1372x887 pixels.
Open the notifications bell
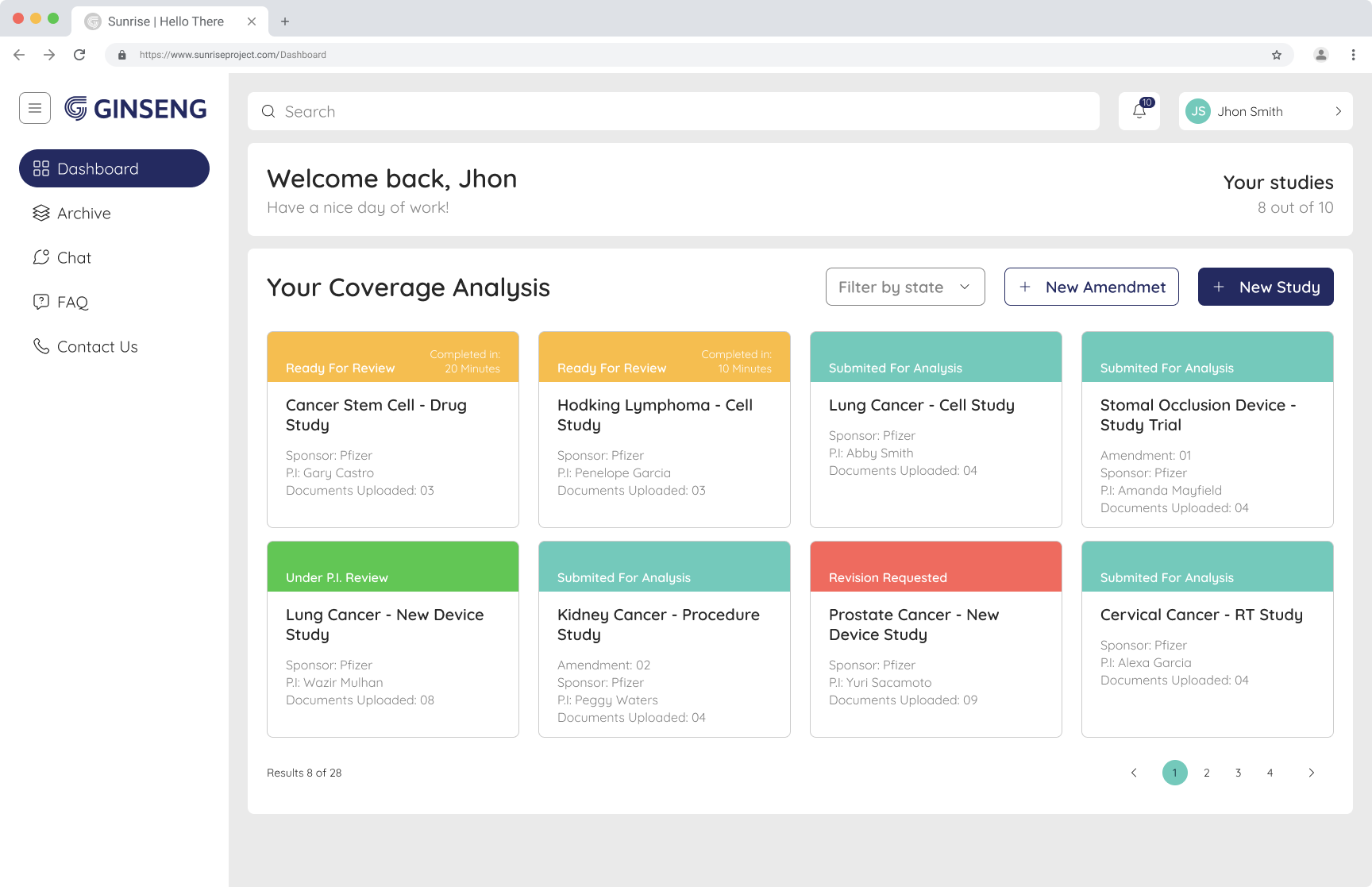(x=1139, y=111)
